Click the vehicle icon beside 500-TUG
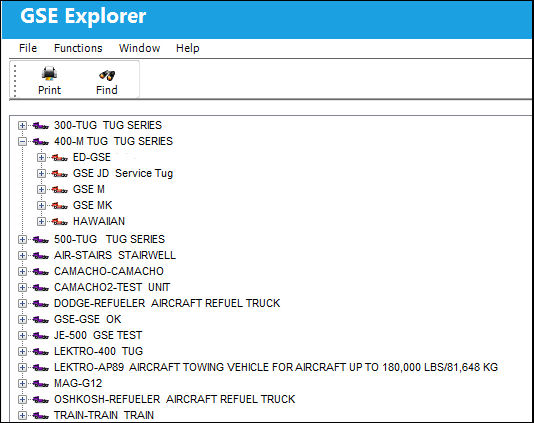This screenshot has width=534, height=423. pyautogui.click(x=41, y=240)
